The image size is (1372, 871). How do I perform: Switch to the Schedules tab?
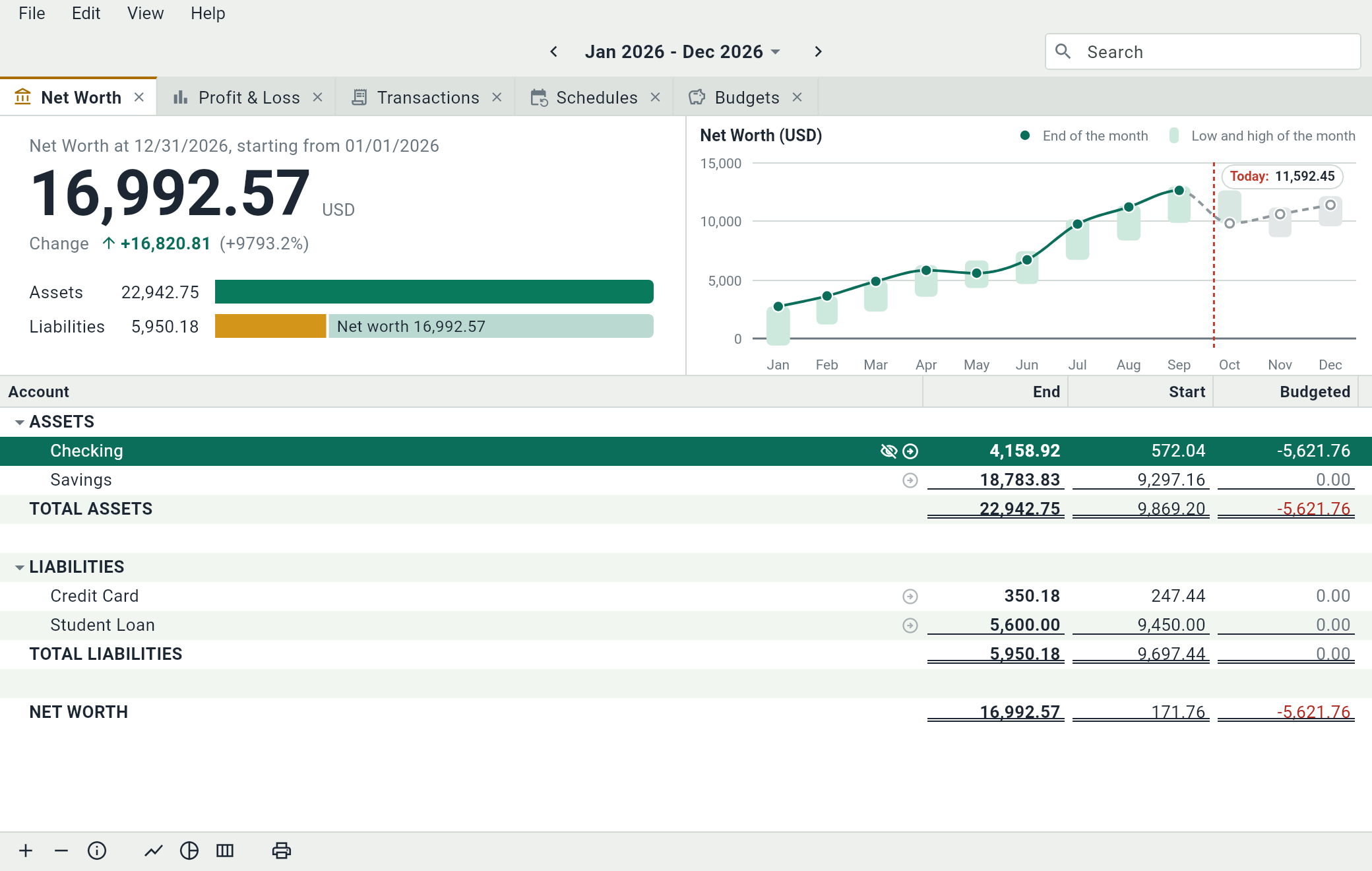tap(594, 98)
